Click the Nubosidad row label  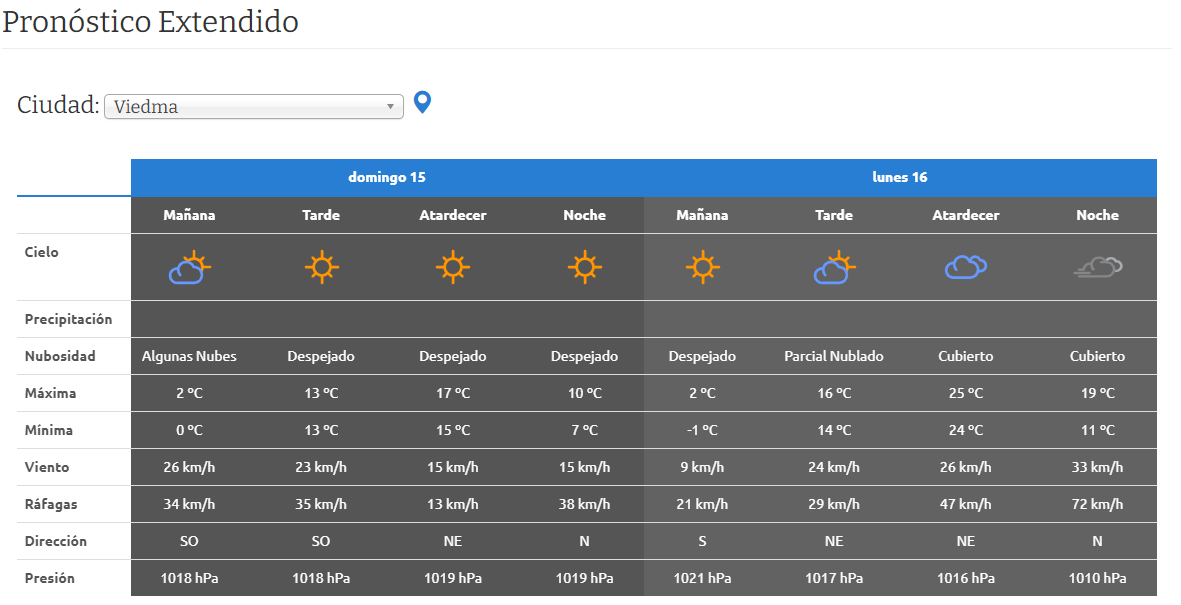(60, 356)
